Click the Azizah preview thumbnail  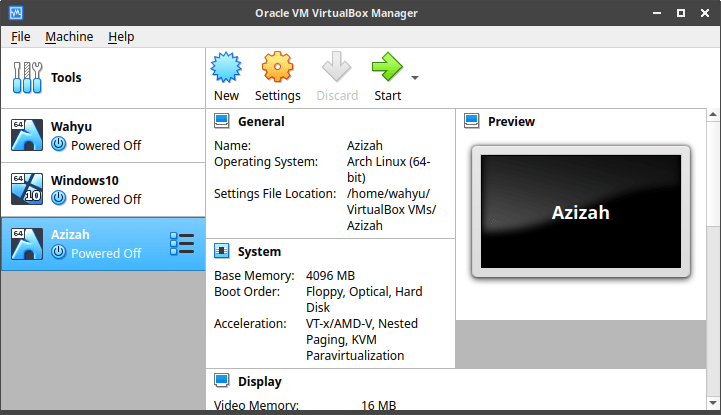tap(580, 212)
